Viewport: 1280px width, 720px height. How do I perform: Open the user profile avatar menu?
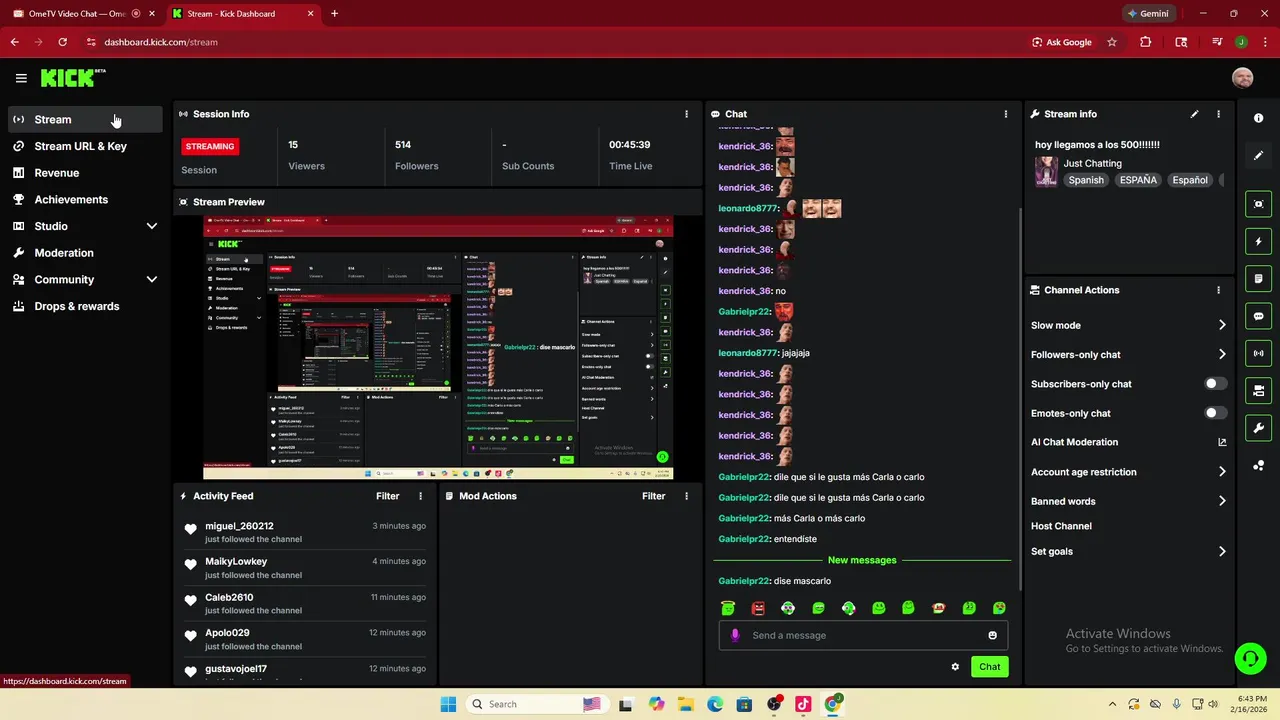coord(1242,78)
